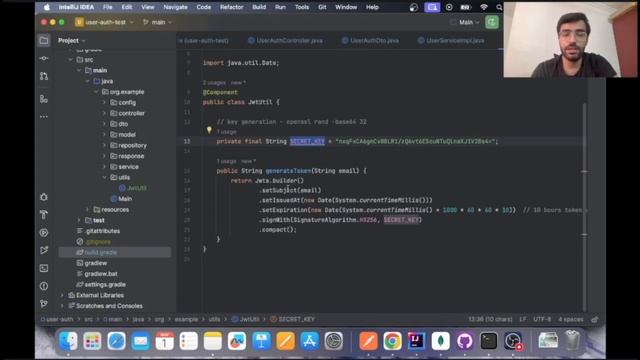This screenshot has width=640, height=360.
Task: Toggle the read-only lock in status bar
Action: [595, 319]
